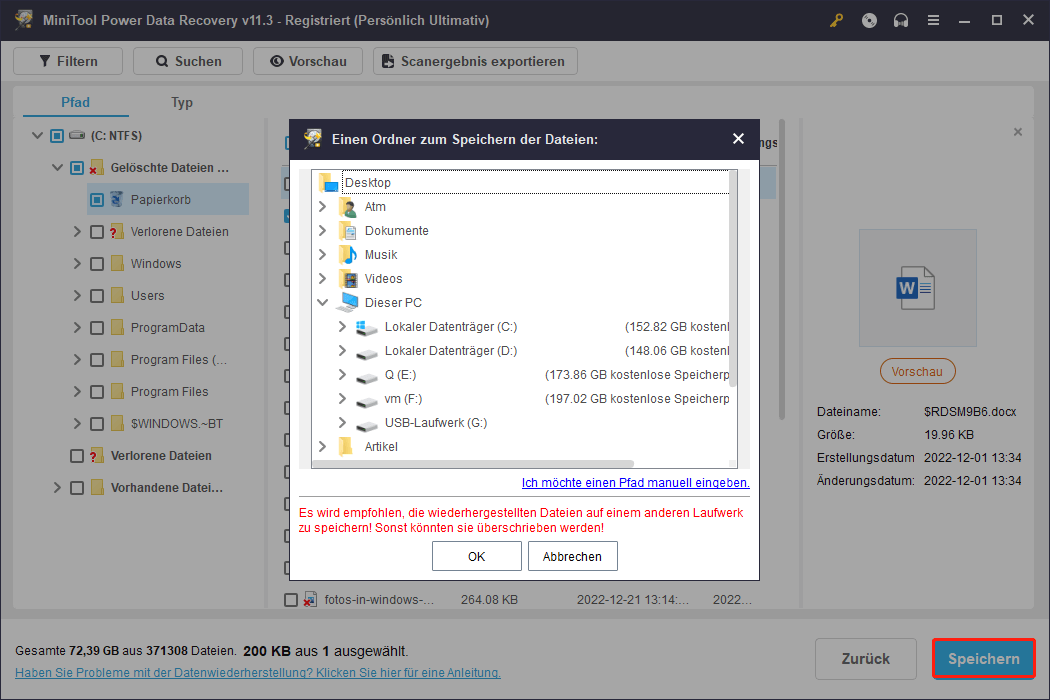Click the Dokumente folder icon

click(348, 231)
